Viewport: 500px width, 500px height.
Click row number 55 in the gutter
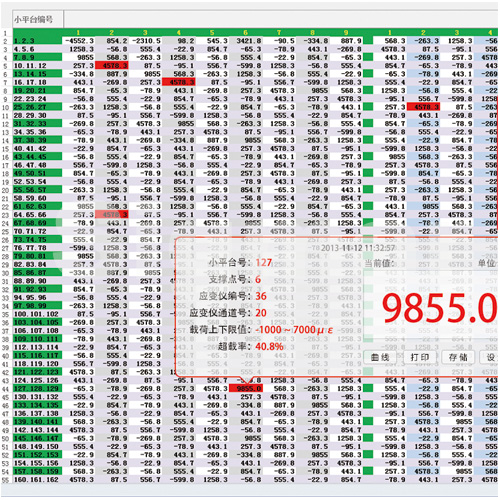(x=6, y=480)
